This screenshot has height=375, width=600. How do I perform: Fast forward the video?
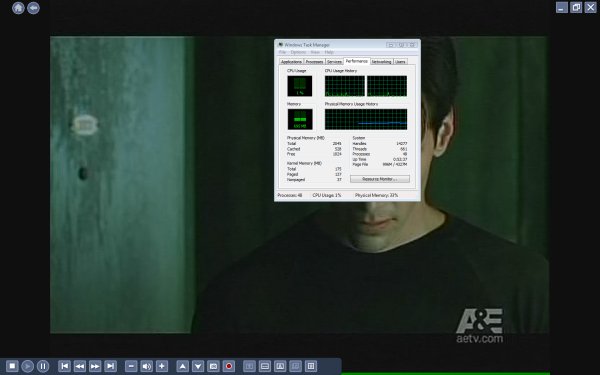click(x=95, y=366)
